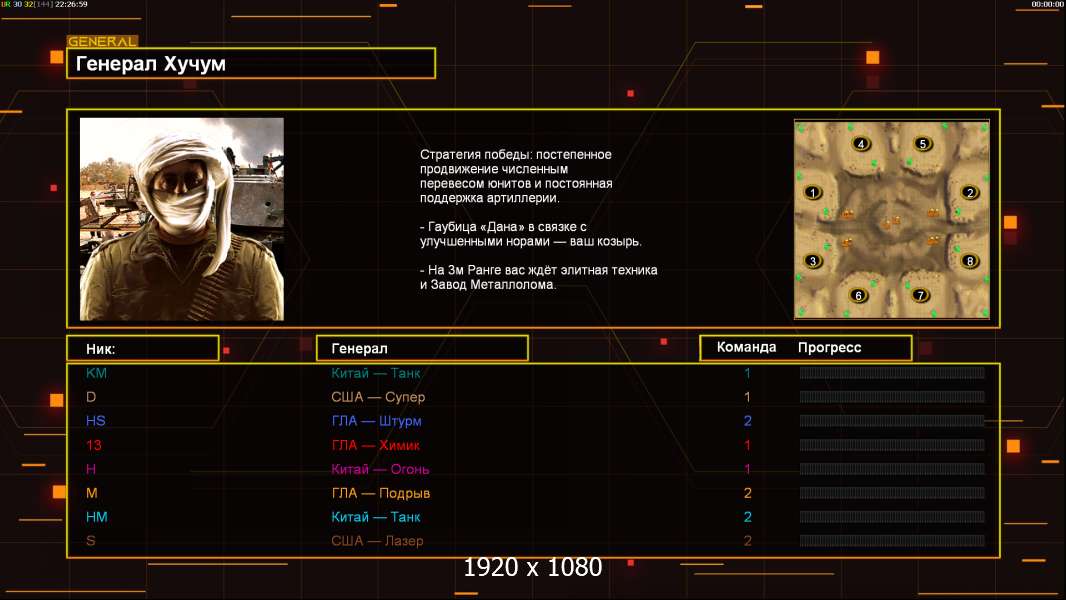Click США — Лазер general entry

tap(377, 541)
